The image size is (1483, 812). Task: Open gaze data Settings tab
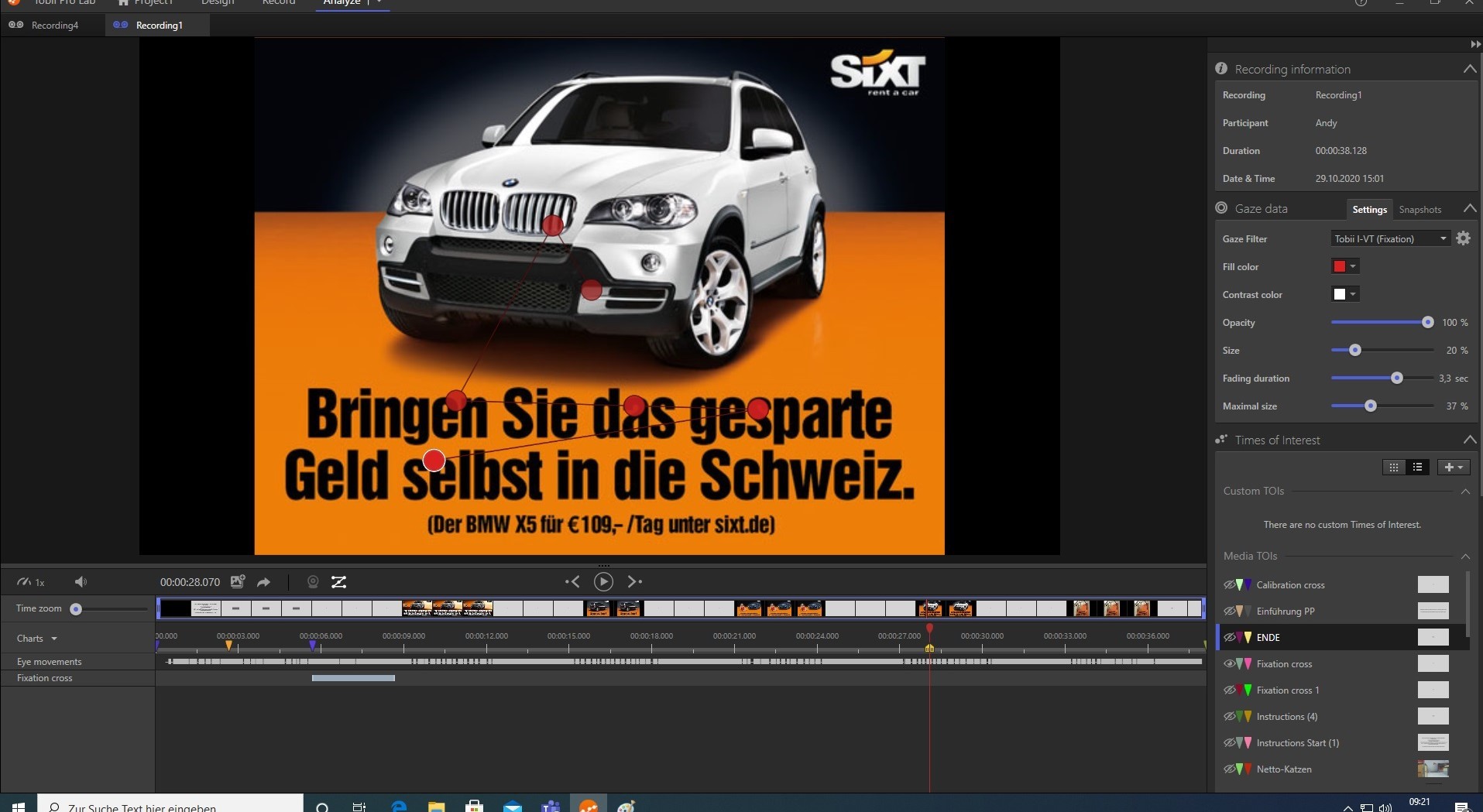point(1369,209)
